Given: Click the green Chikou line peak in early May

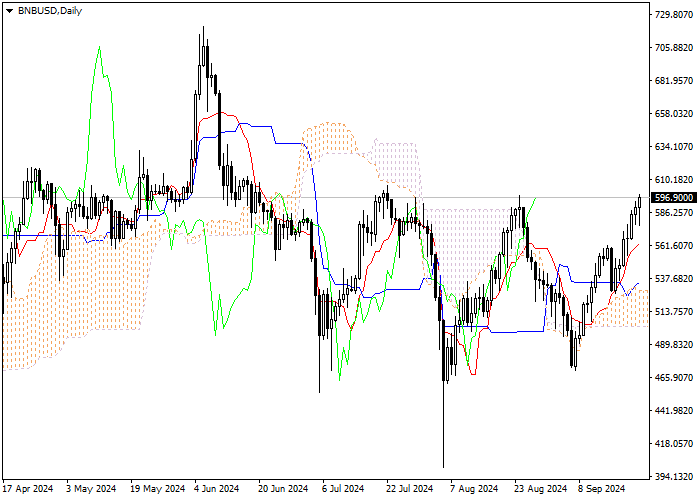Looking at the screenshot, I should [99, 47].
